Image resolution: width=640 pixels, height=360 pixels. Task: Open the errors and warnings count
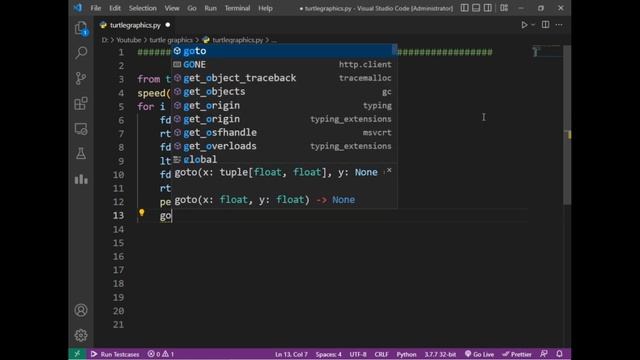(x=161, y=354)
